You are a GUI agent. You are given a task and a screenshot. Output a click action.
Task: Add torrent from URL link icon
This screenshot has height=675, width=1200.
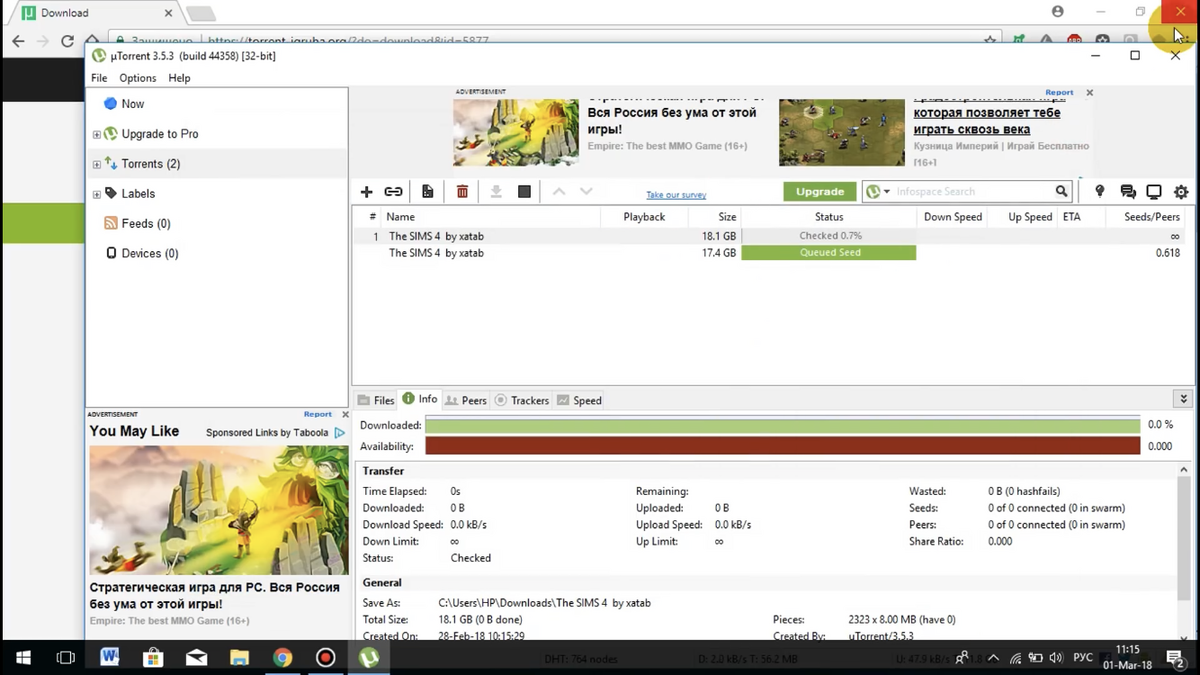[x=394, y=192]
